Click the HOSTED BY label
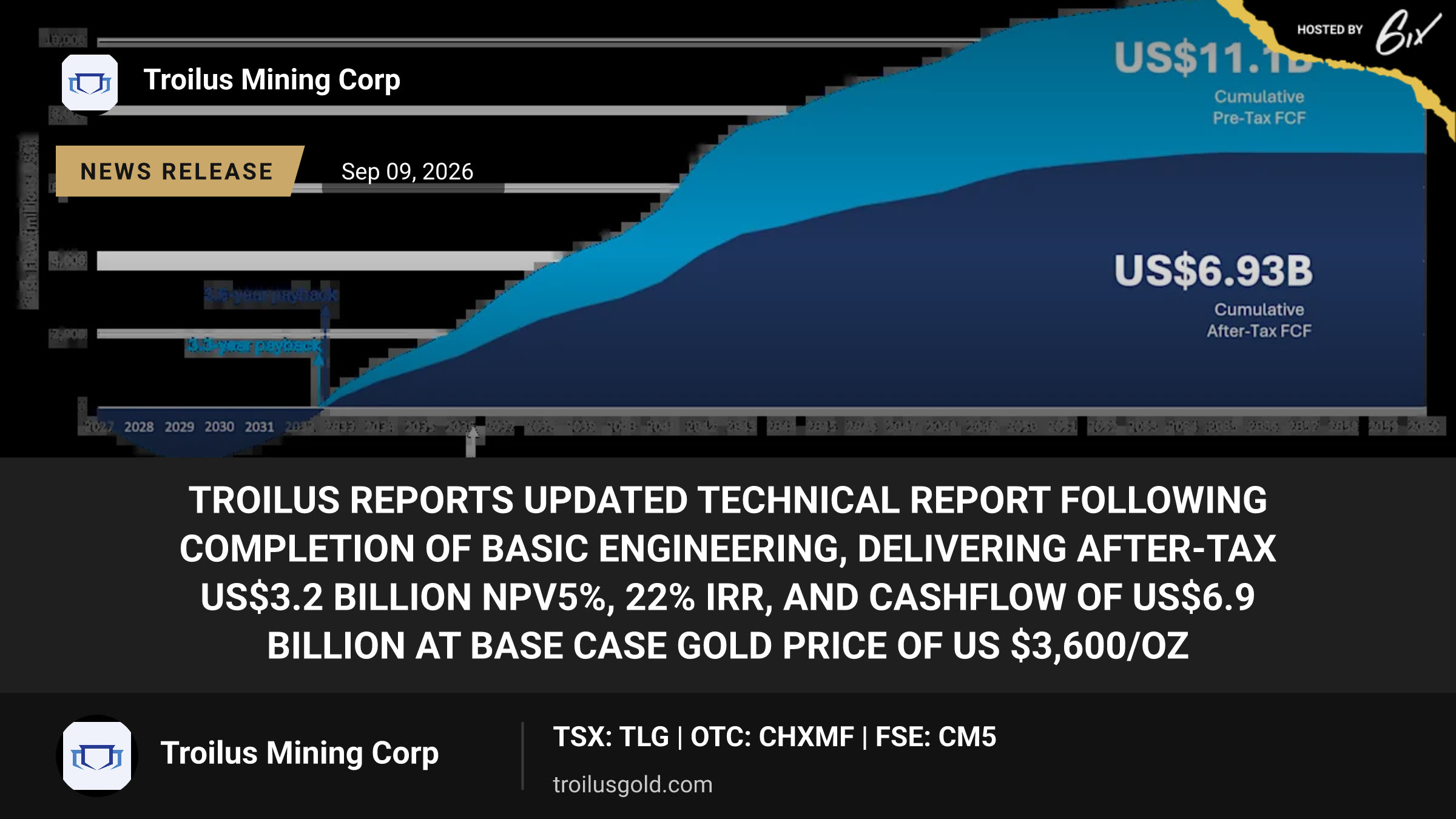The image size is (1456, 819). [1330, 30]
